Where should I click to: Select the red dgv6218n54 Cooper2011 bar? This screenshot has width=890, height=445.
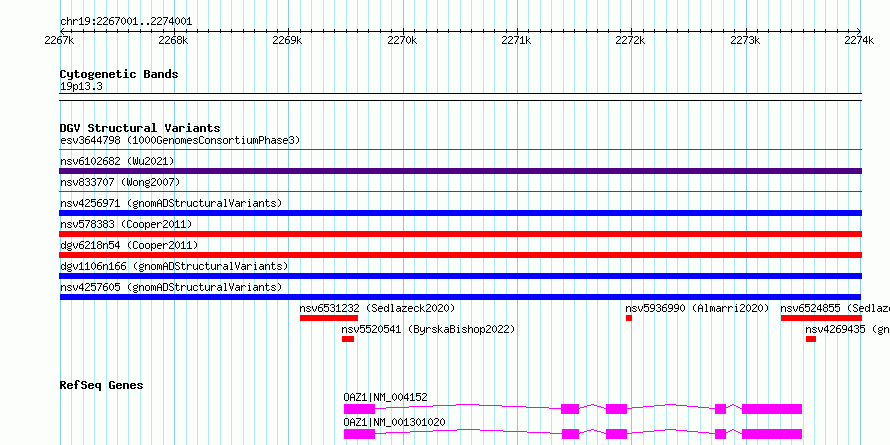(460, 255)
